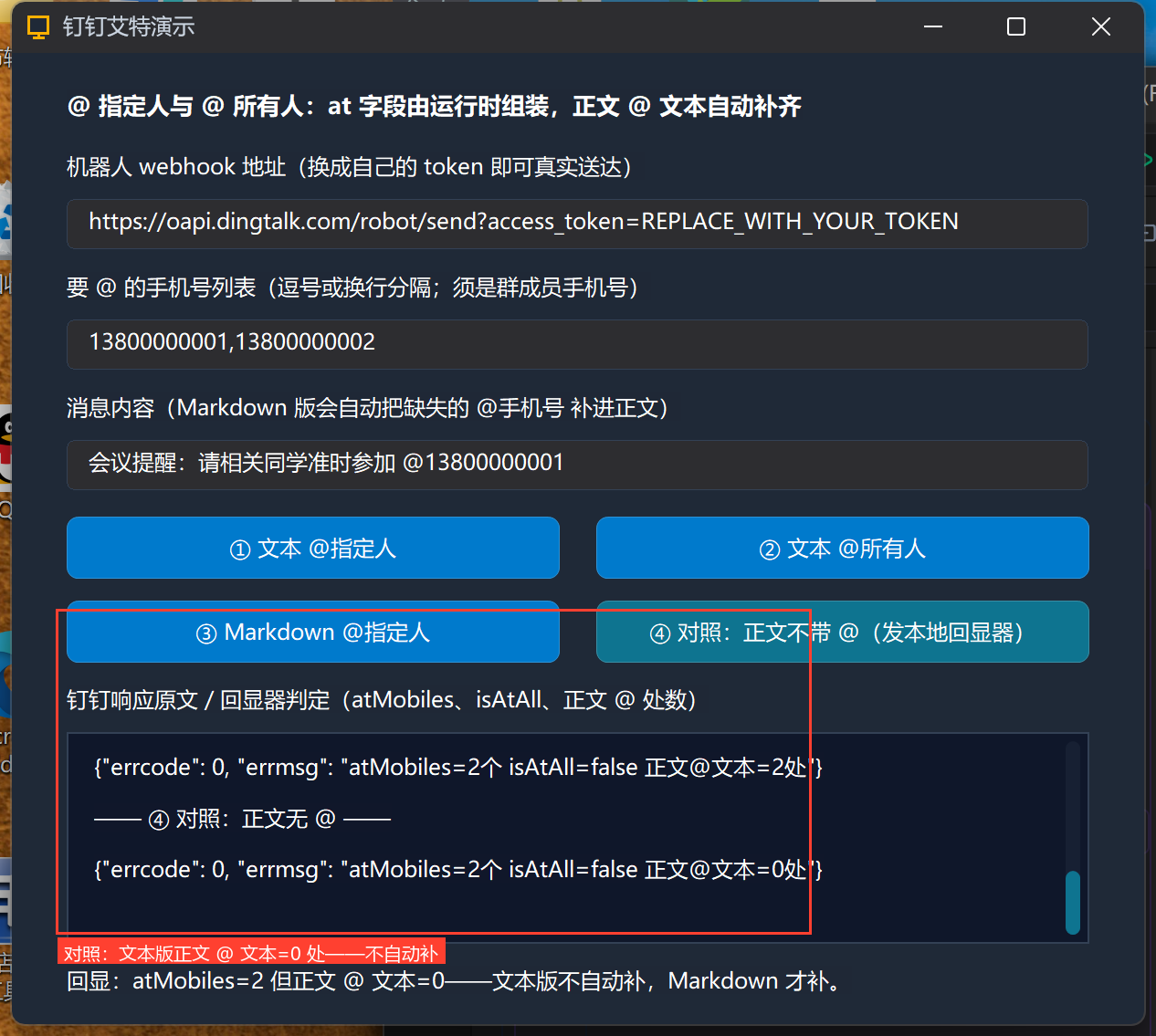Click the 机器人 webhook 地址 label
The image size is (1156, 1036).
tap(349, 167)
